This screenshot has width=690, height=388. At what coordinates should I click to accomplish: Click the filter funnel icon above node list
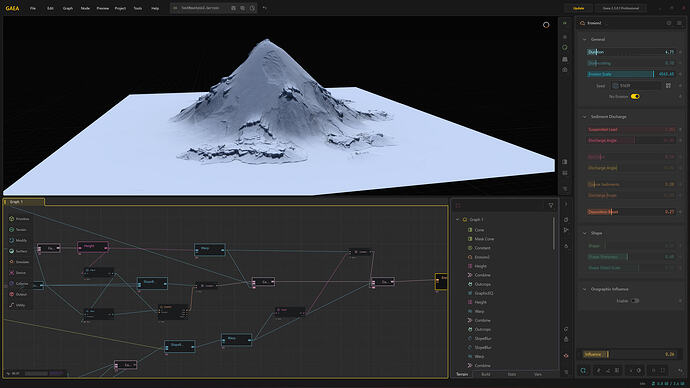pyautogui.click(x=551, y=205)
